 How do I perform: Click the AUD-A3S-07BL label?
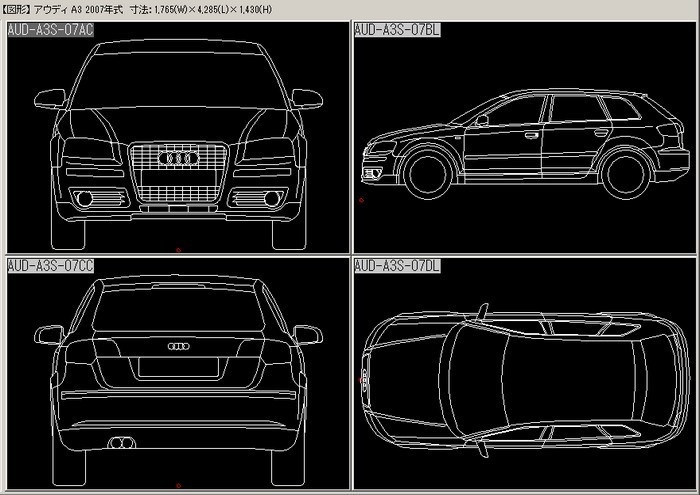coord(397,30)
